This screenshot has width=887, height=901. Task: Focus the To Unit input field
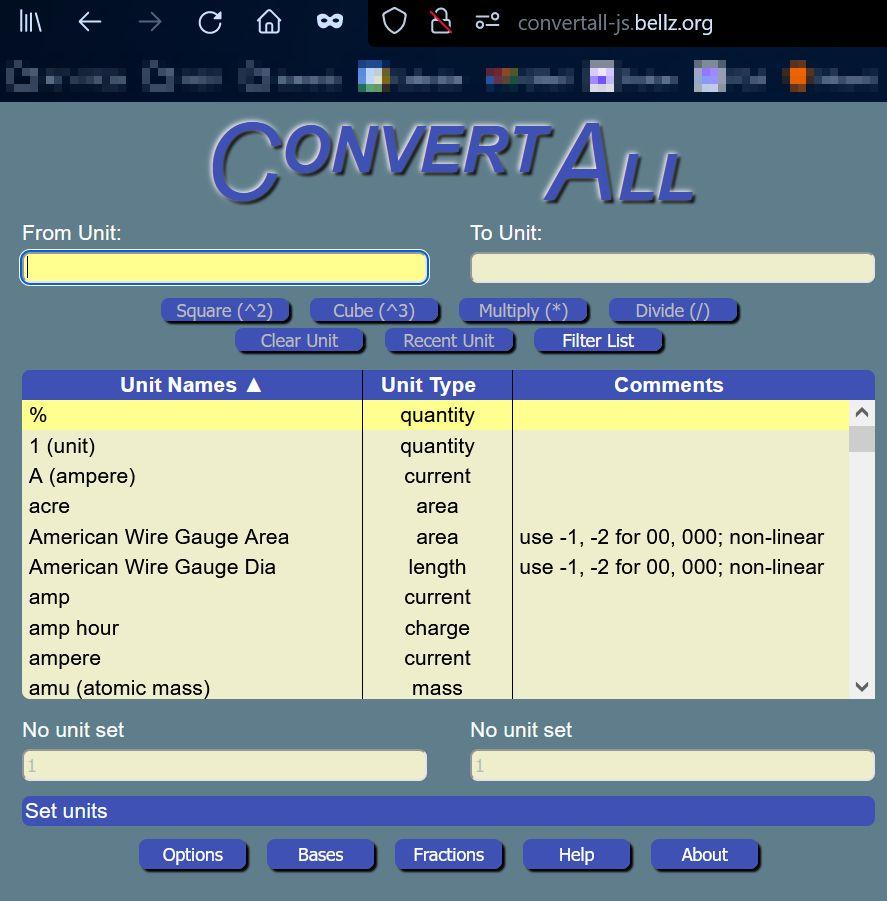672,268
